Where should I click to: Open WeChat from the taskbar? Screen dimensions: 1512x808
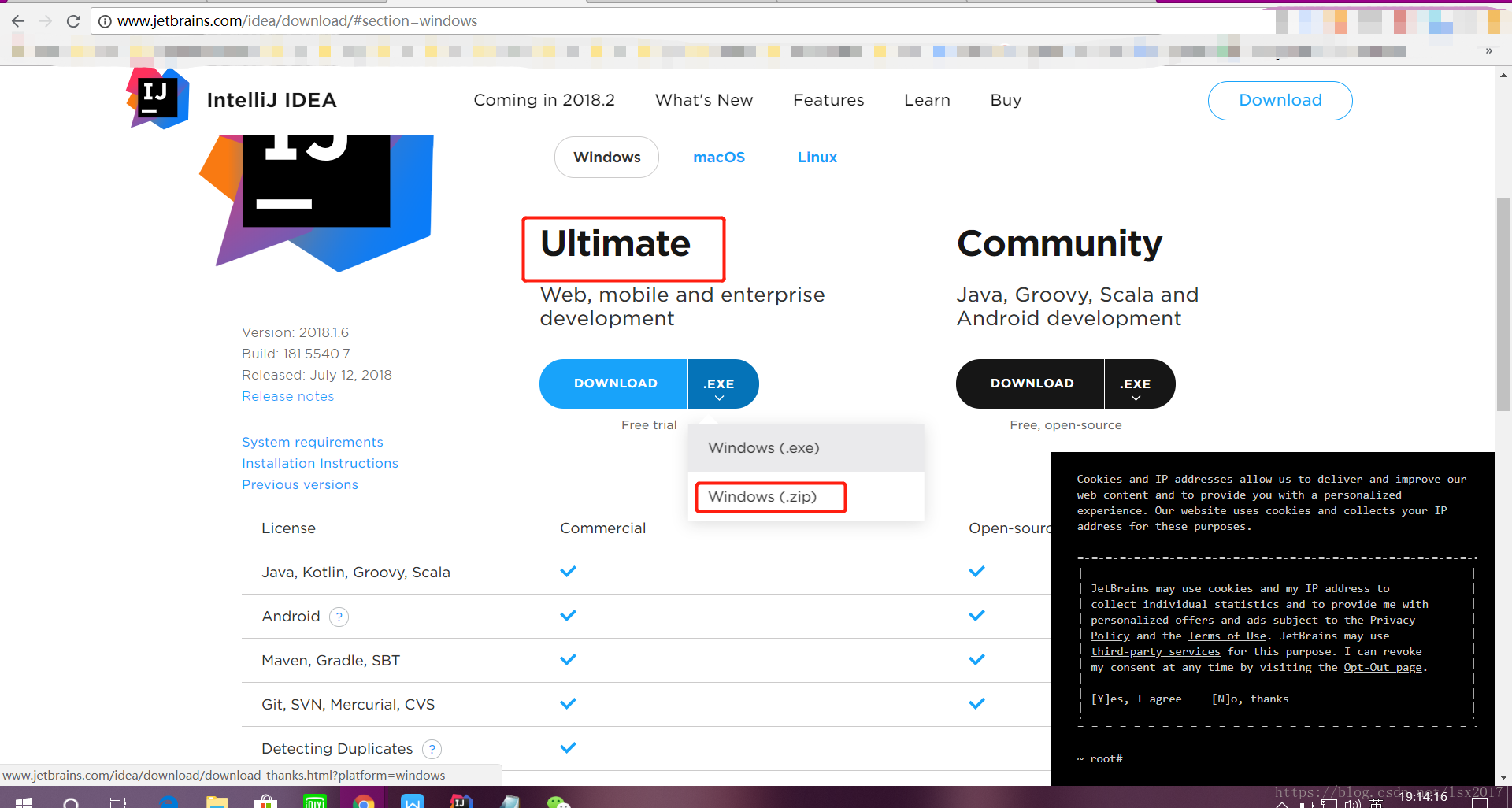click(558, 802)
